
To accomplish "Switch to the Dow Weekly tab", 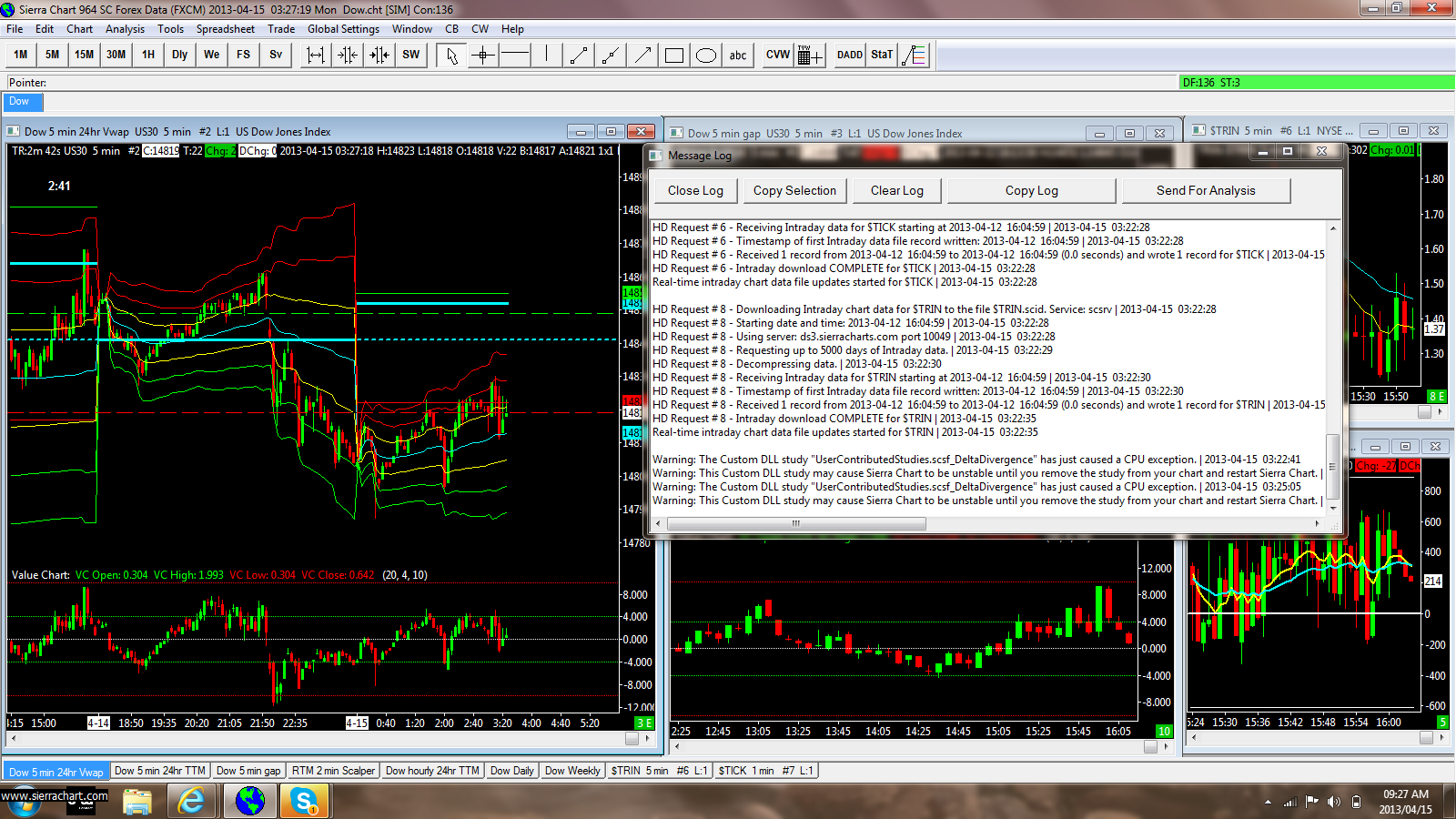I will pos(572,771).
